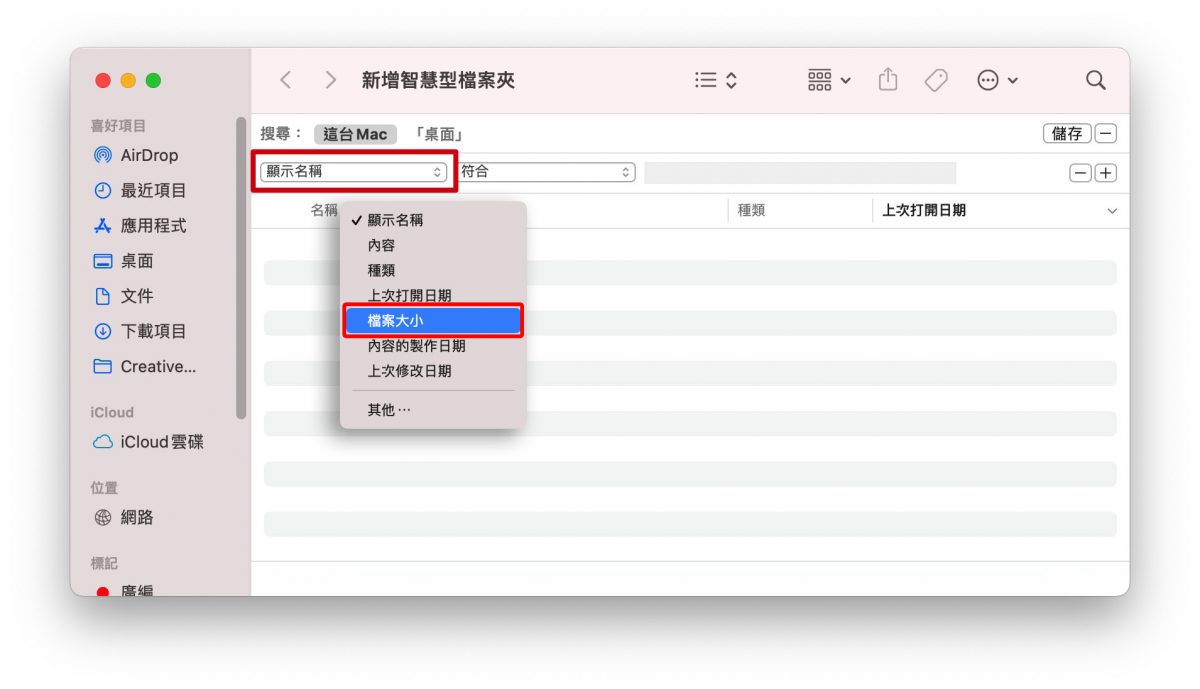Open 應用程式 in the sidebar
The width and height of the screenshot is (1200, 689).
coord(140,226)
